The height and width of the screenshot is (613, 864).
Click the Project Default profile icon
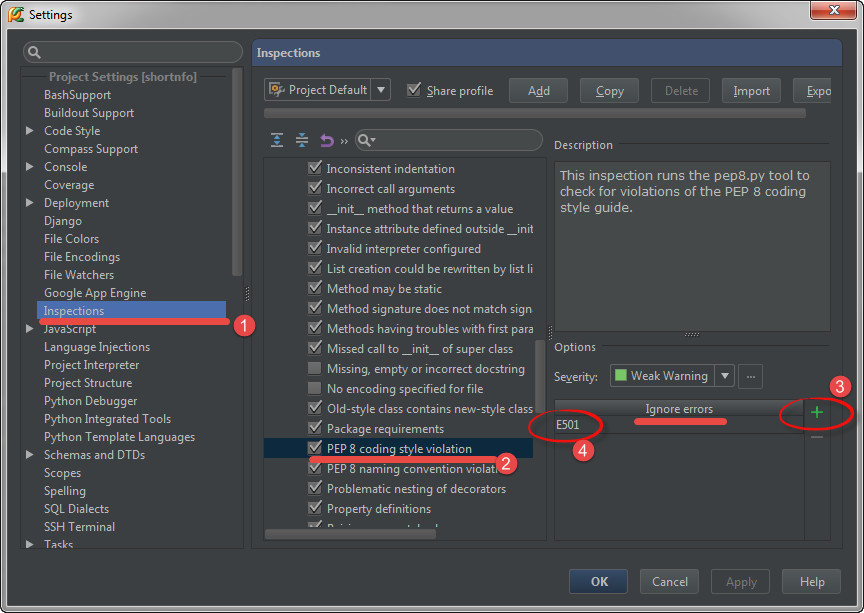pos(277,89)
